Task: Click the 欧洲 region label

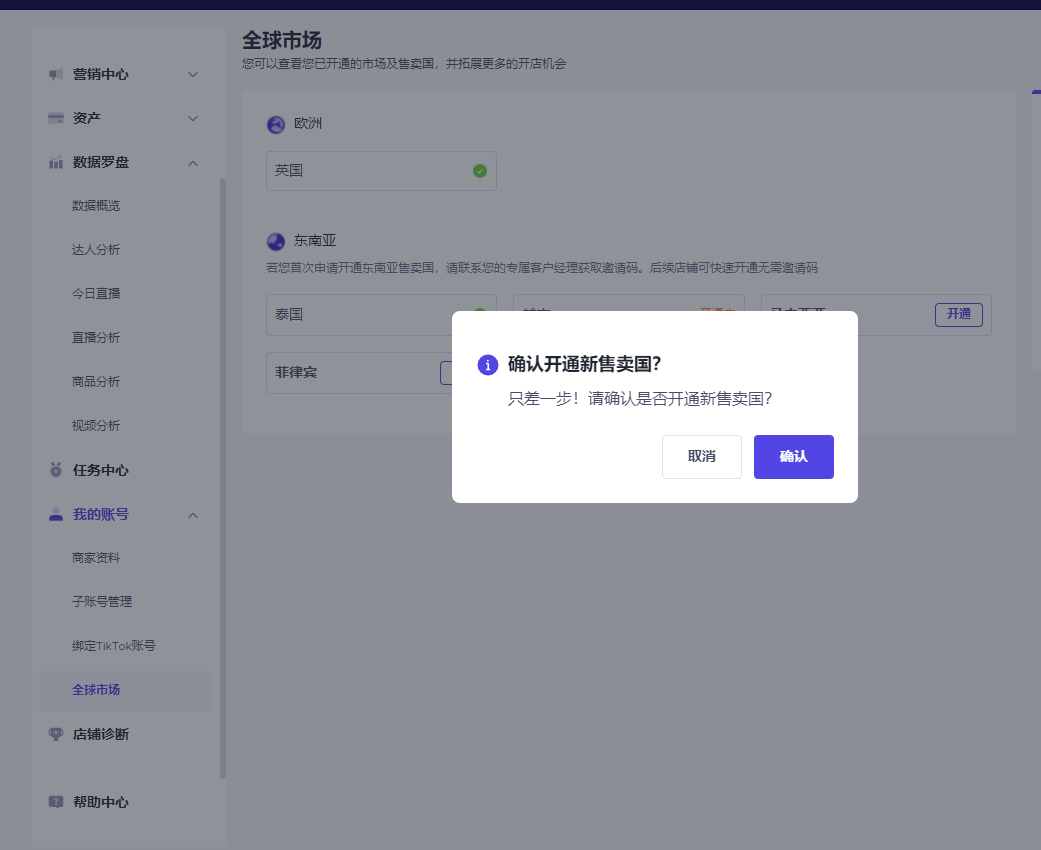Action: (x=308, y=124)
